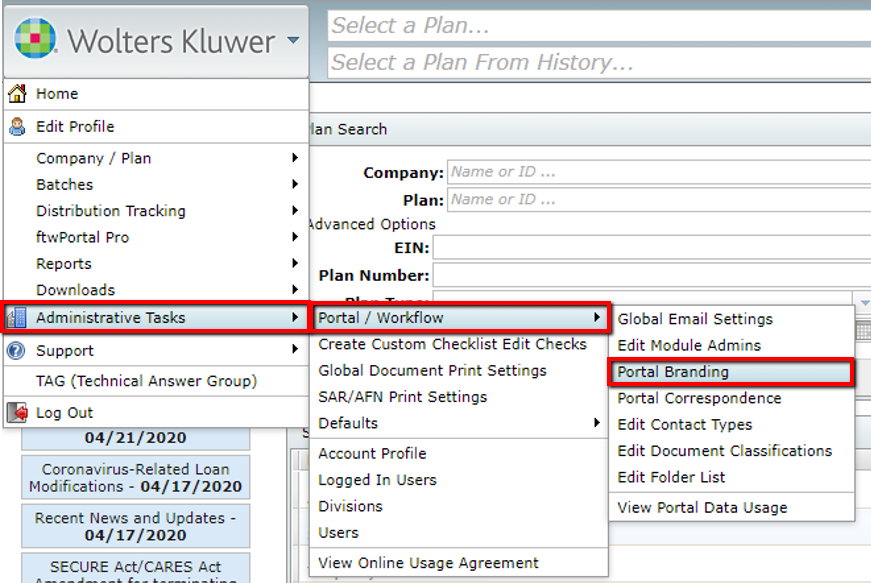Choose the Batches menu entry
This screenshot has width=871, height=583.
pos(156,184)
